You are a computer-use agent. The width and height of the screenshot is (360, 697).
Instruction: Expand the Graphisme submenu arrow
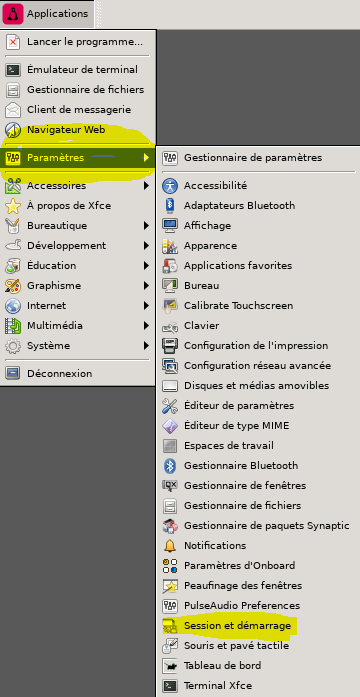pyautogui.click(x=146, y=286)
